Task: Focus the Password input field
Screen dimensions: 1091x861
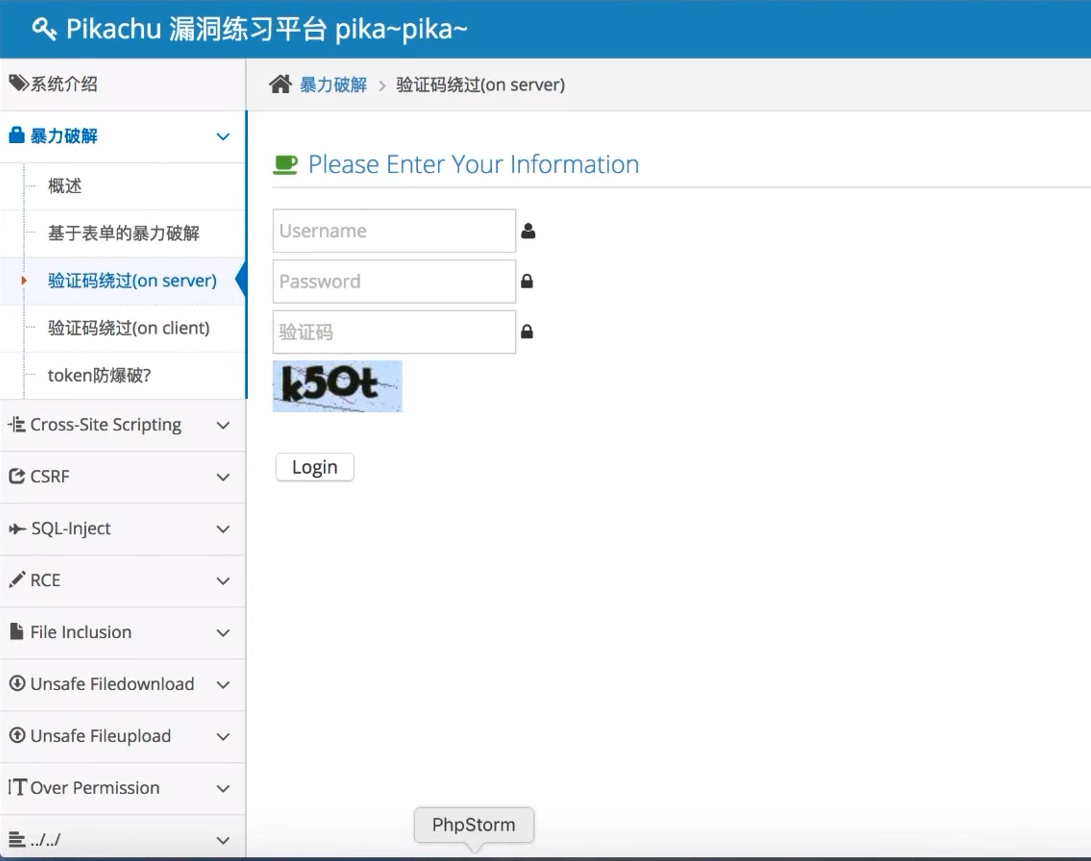Action: point(394,281)
